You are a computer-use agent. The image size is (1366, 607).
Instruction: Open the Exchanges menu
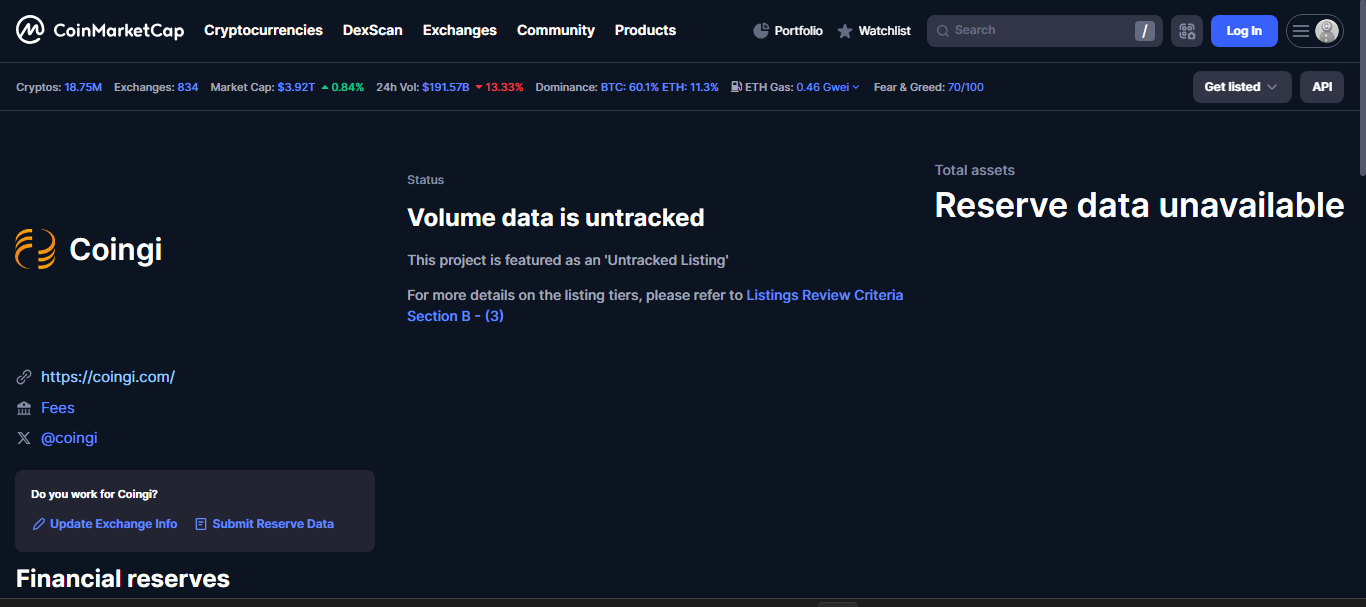click(x=460, y=30)
